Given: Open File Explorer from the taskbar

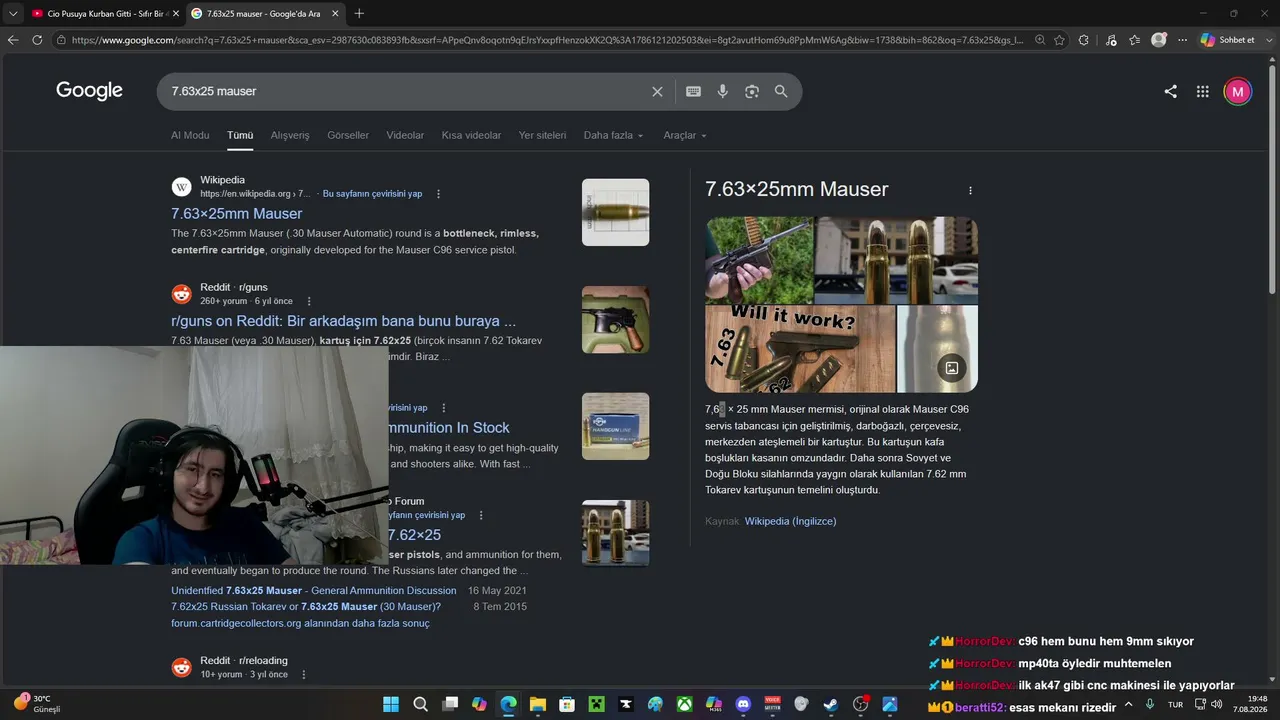Looking at the screenshot, I should point(537,704).
